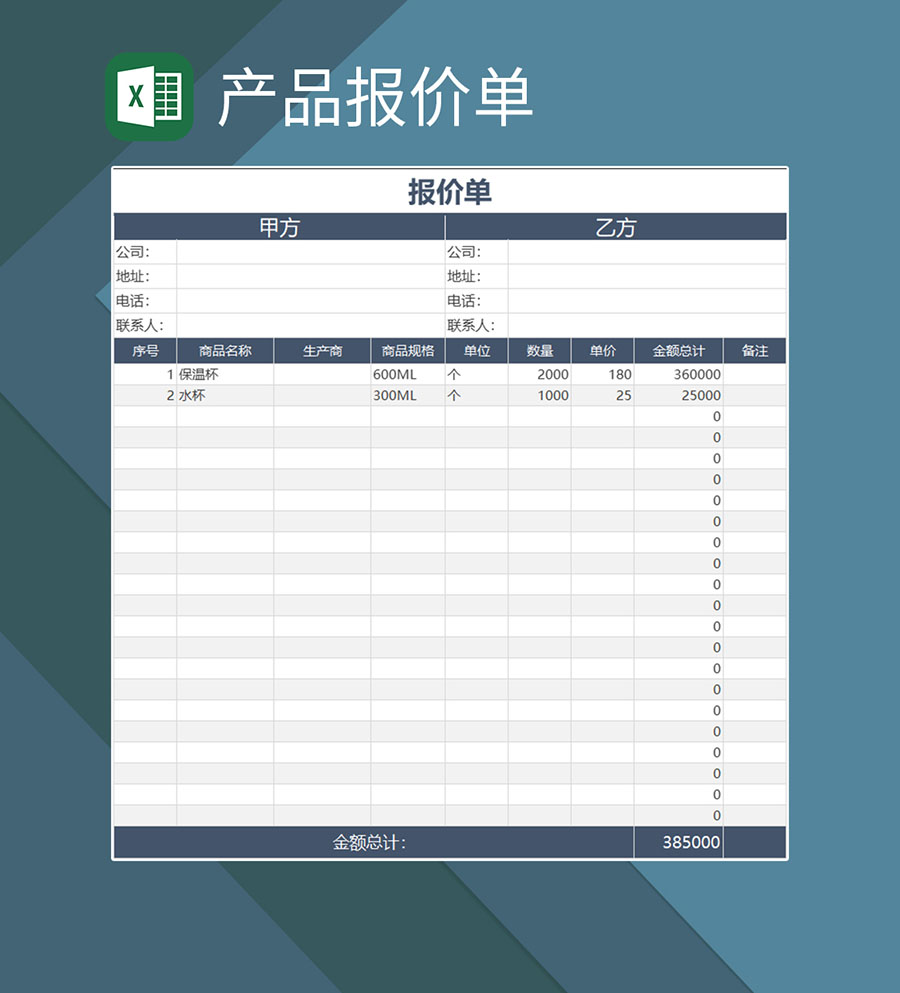Click the 乙方 section header
This screenshot has width=900, height=993.
[x=615, y=227]
